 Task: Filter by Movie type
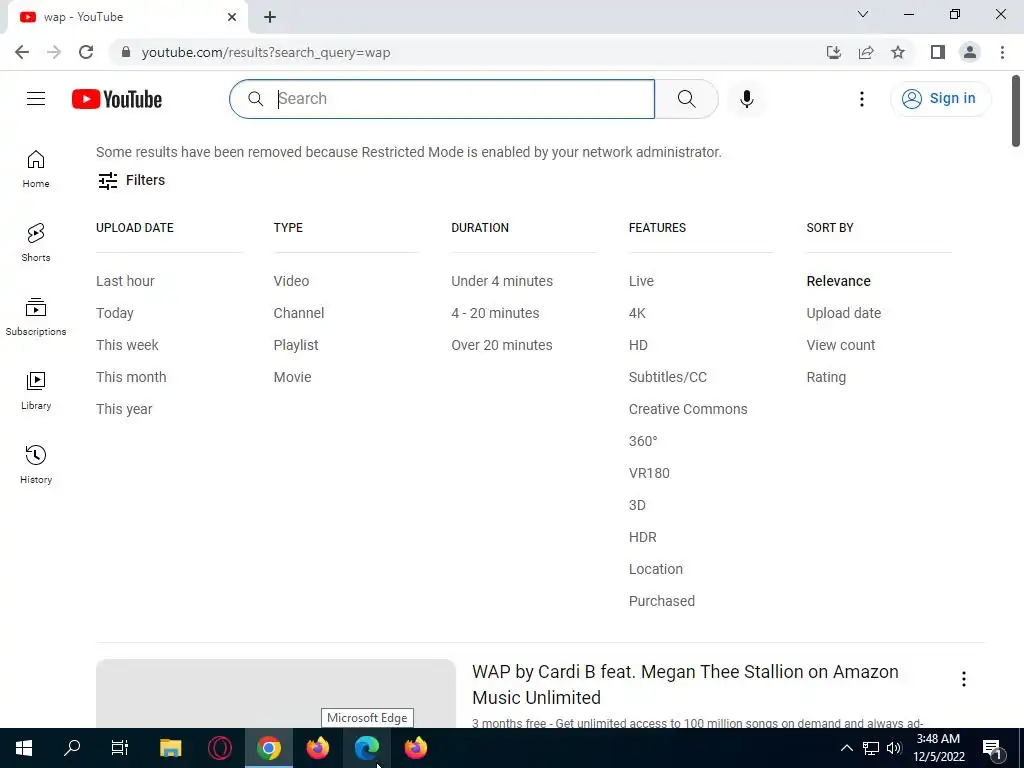point(293,377)
